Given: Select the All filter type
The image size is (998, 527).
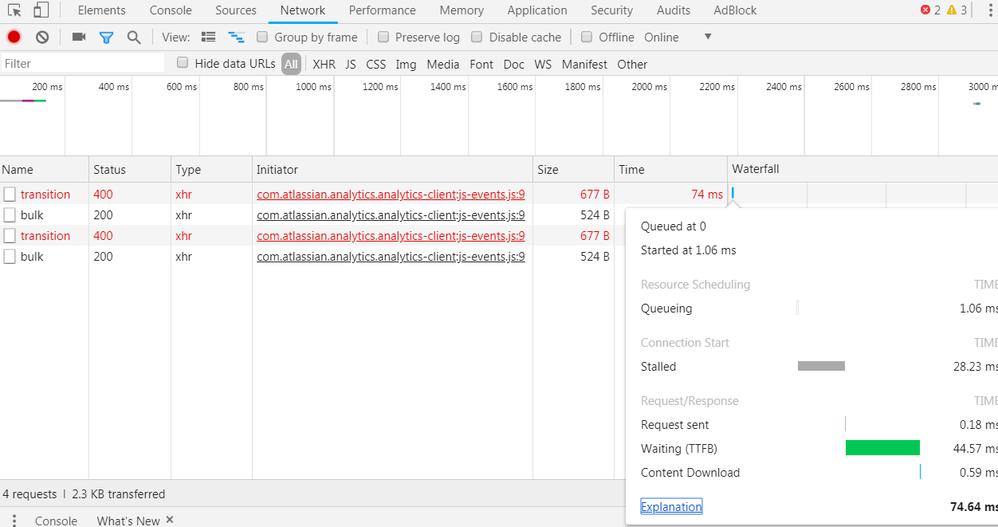Looking at the screenshot, I should pos(291,64).
